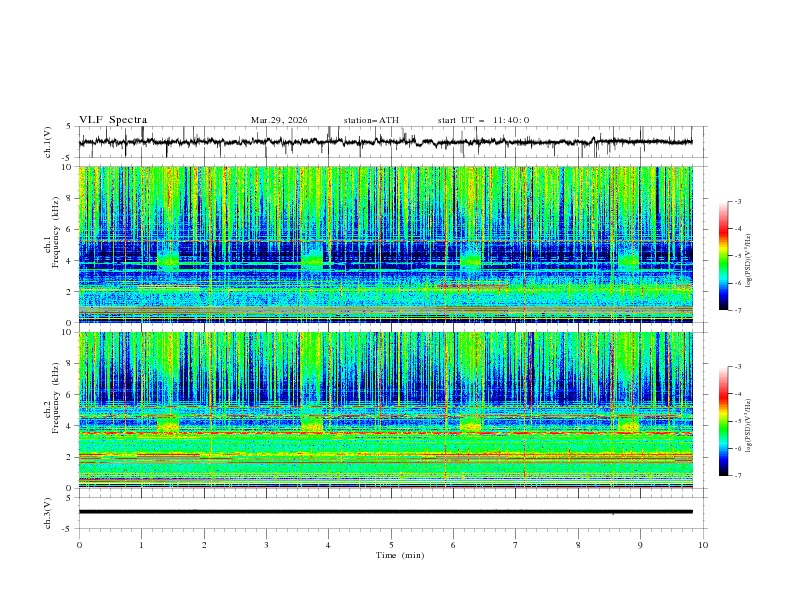
Task: Click the "station=ATH" header label
Action: pyautogui.click(x=371, y=120)
